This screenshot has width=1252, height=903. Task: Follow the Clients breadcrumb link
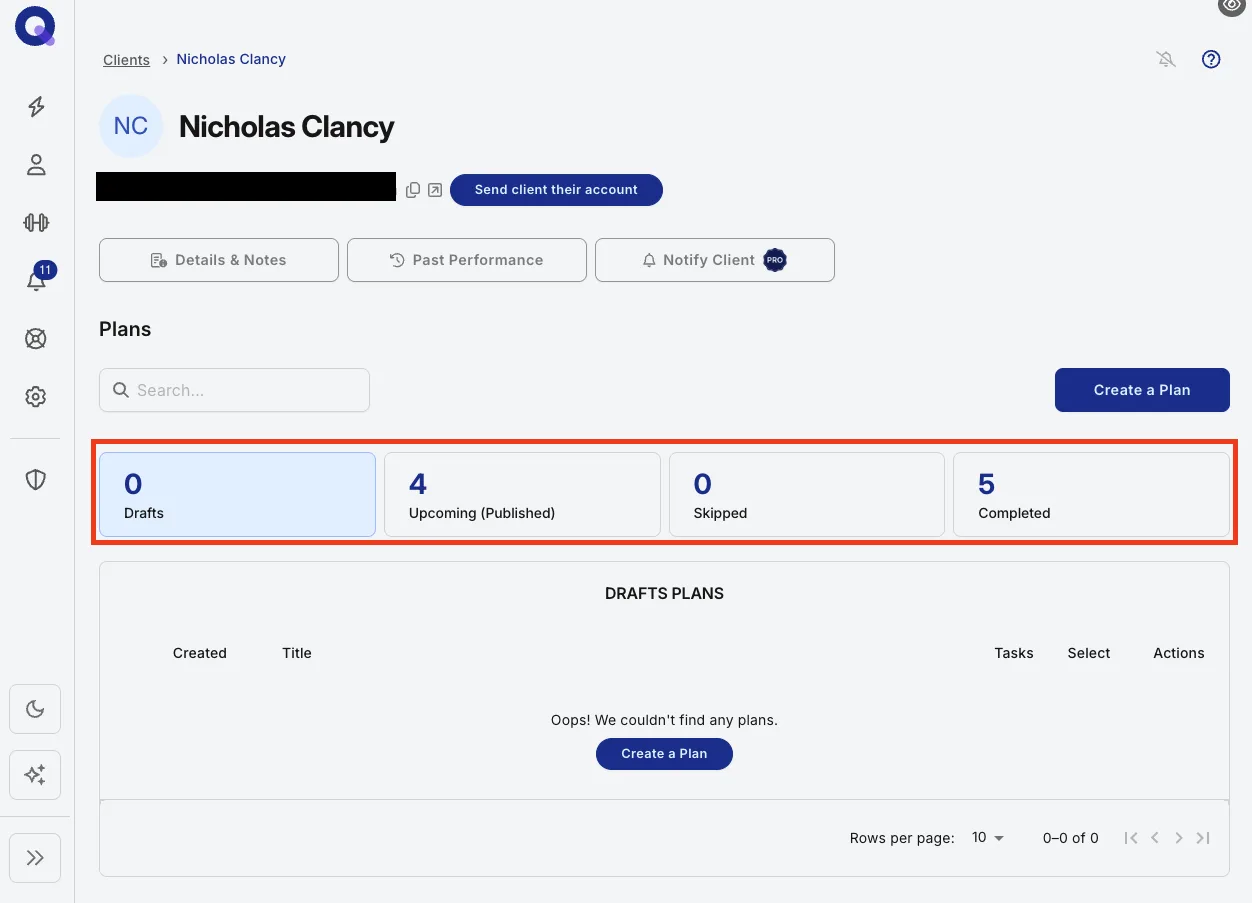click(126, 60)
